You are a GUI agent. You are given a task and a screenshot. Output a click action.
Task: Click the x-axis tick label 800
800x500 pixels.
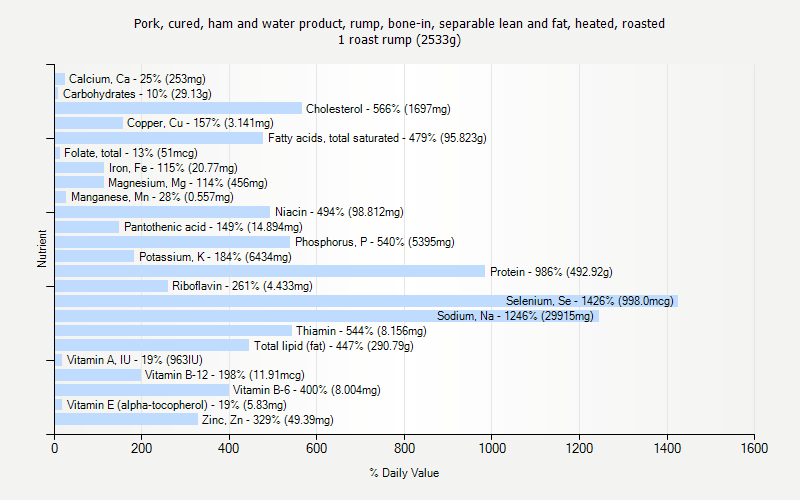click(405, 448)
